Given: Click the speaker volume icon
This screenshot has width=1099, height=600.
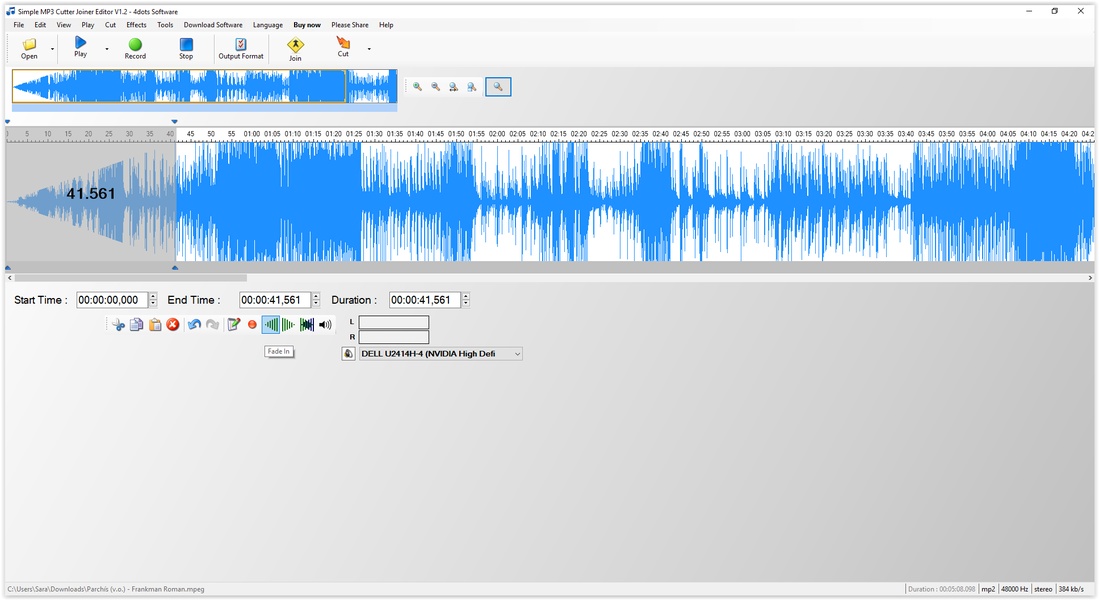Looking at the screenshot, I should (325, 325).
